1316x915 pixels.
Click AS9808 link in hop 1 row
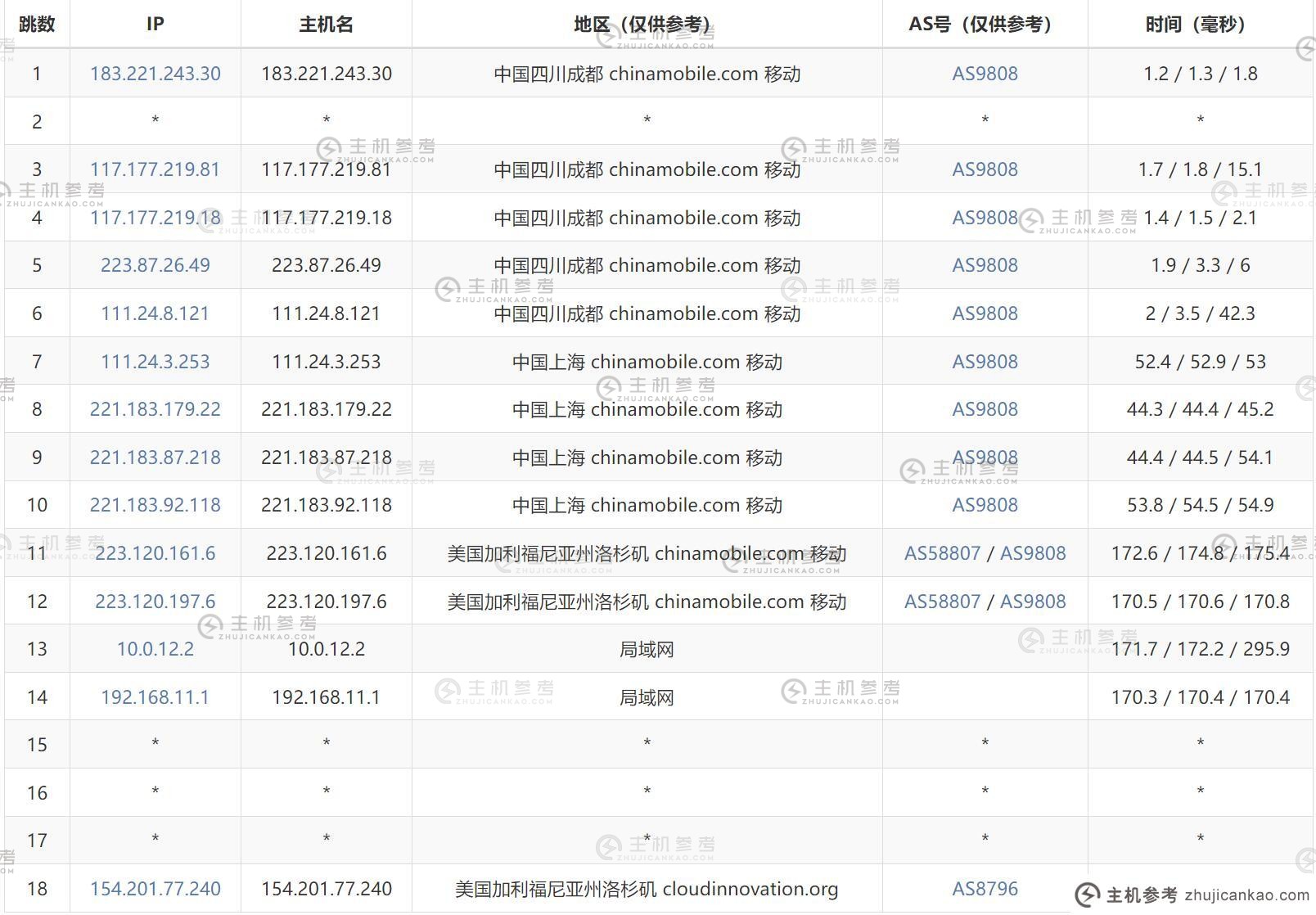985,74
